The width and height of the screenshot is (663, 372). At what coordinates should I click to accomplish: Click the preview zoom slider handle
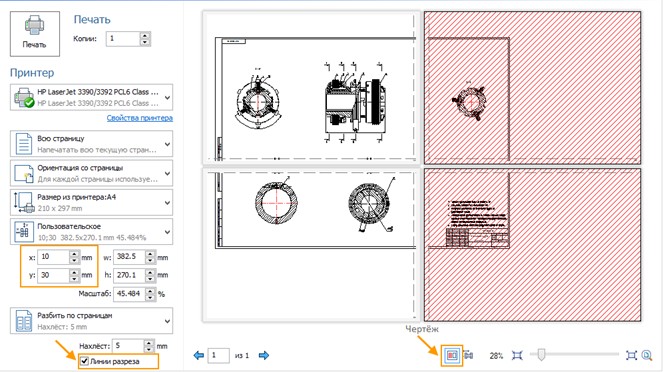[x=541, y=355]
